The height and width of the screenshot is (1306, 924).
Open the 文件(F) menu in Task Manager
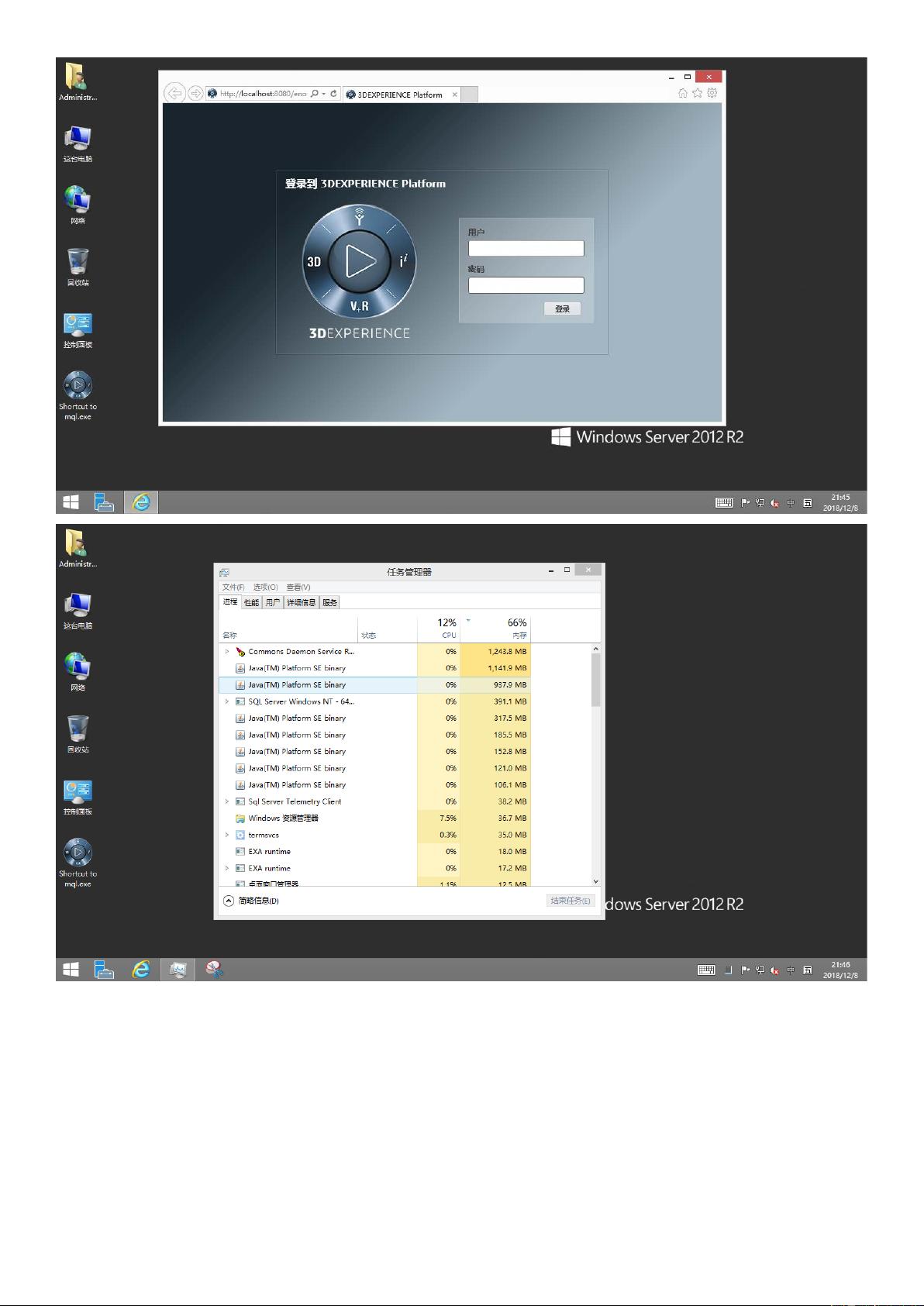233,588
